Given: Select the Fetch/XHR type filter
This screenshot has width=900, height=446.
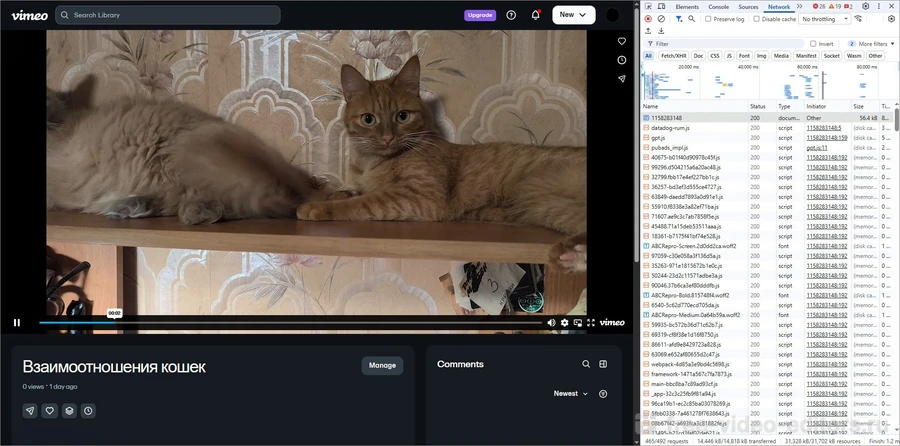Looking at the screenshot, I should [673, 56].
